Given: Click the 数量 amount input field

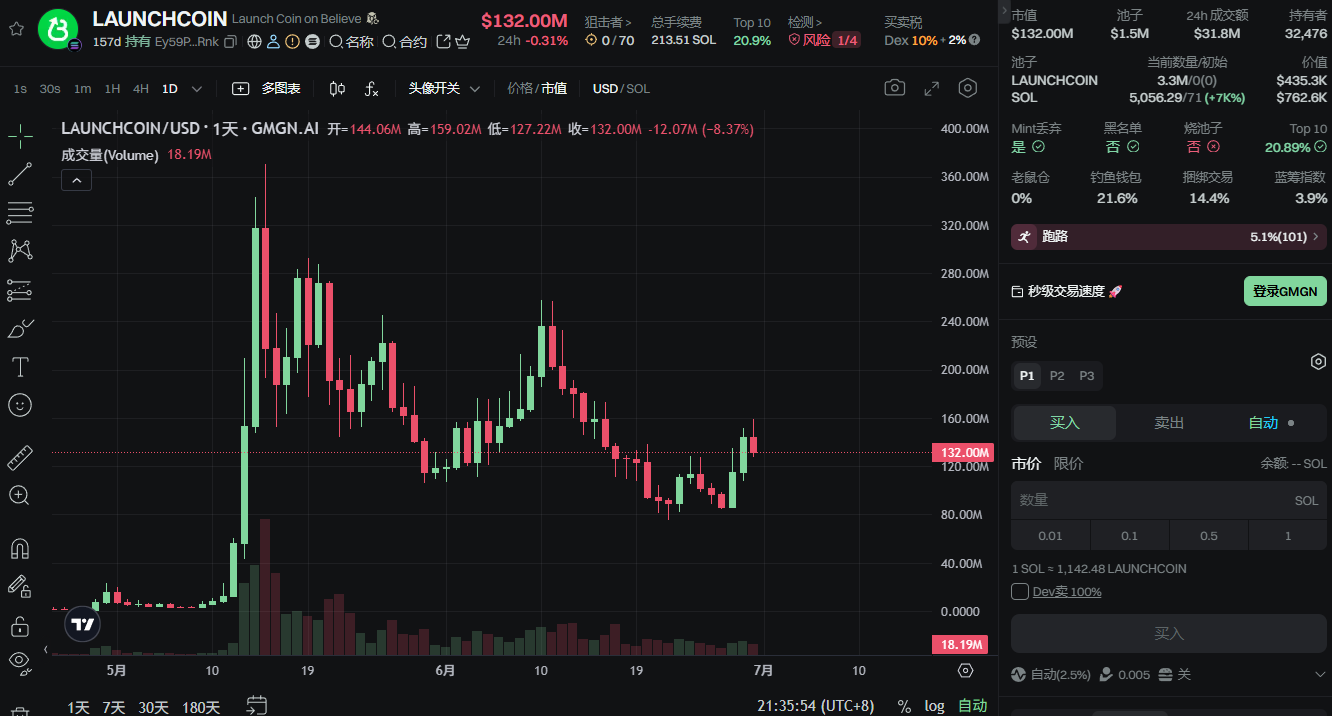Looking at the screenshot, I should tap(1169, 500).
